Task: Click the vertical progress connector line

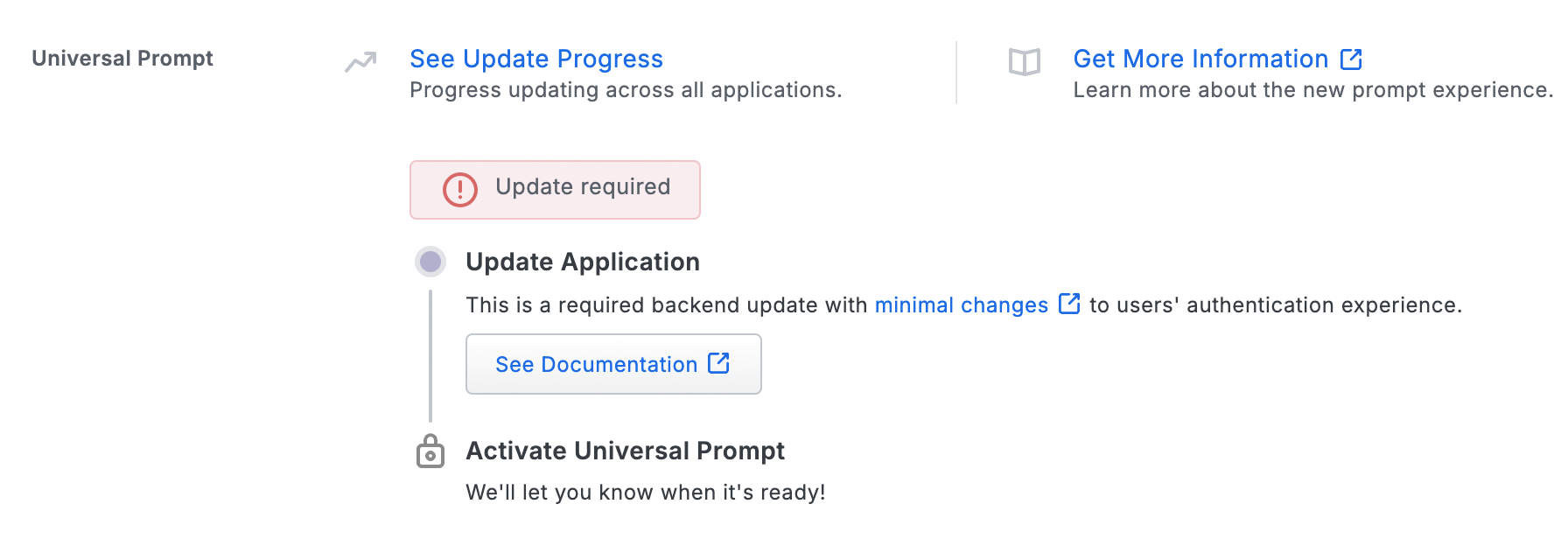Action: pos(430,359)
